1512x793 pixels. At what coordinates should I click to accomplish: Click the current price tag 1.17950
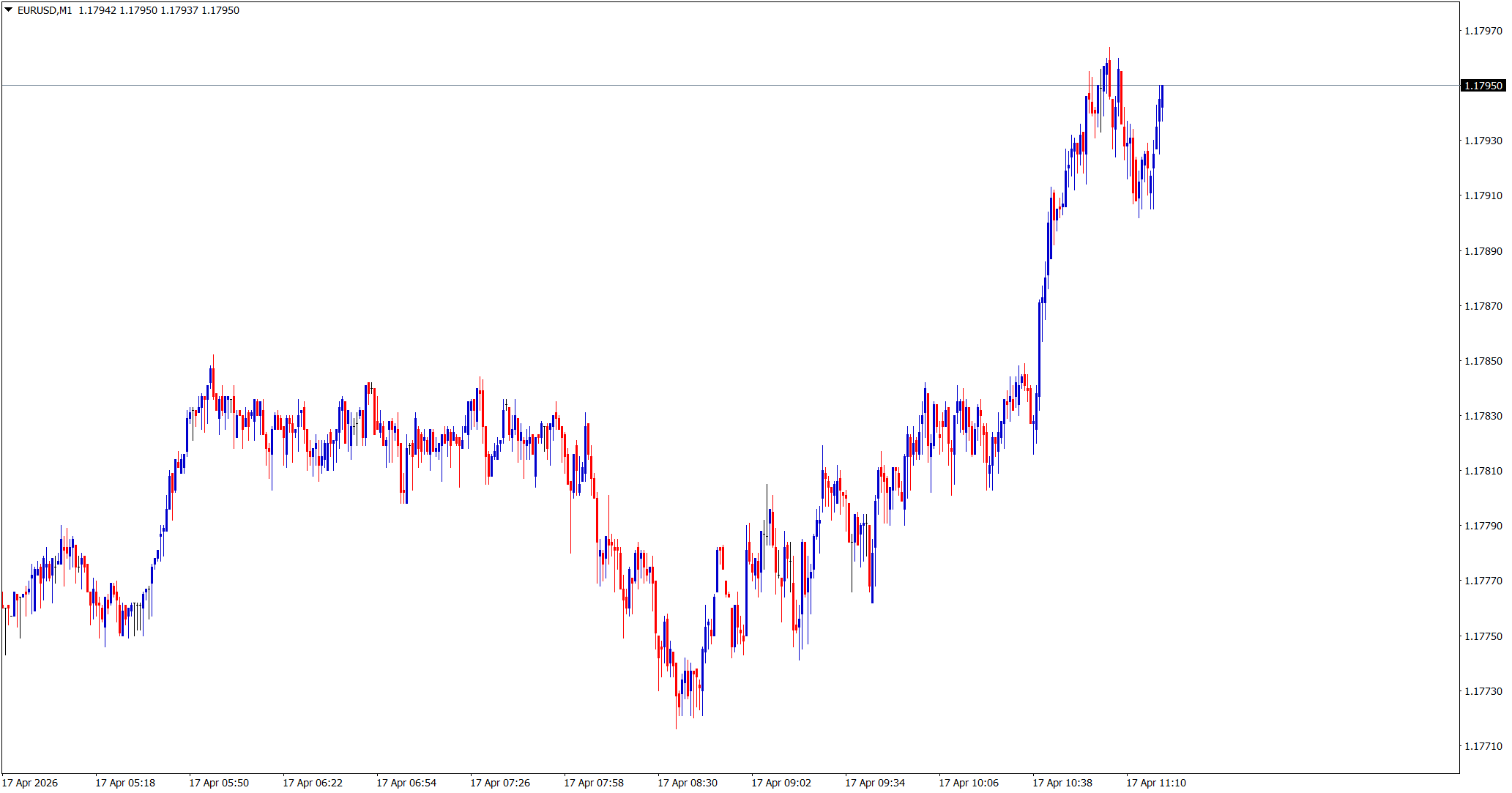click(1483, 86)
